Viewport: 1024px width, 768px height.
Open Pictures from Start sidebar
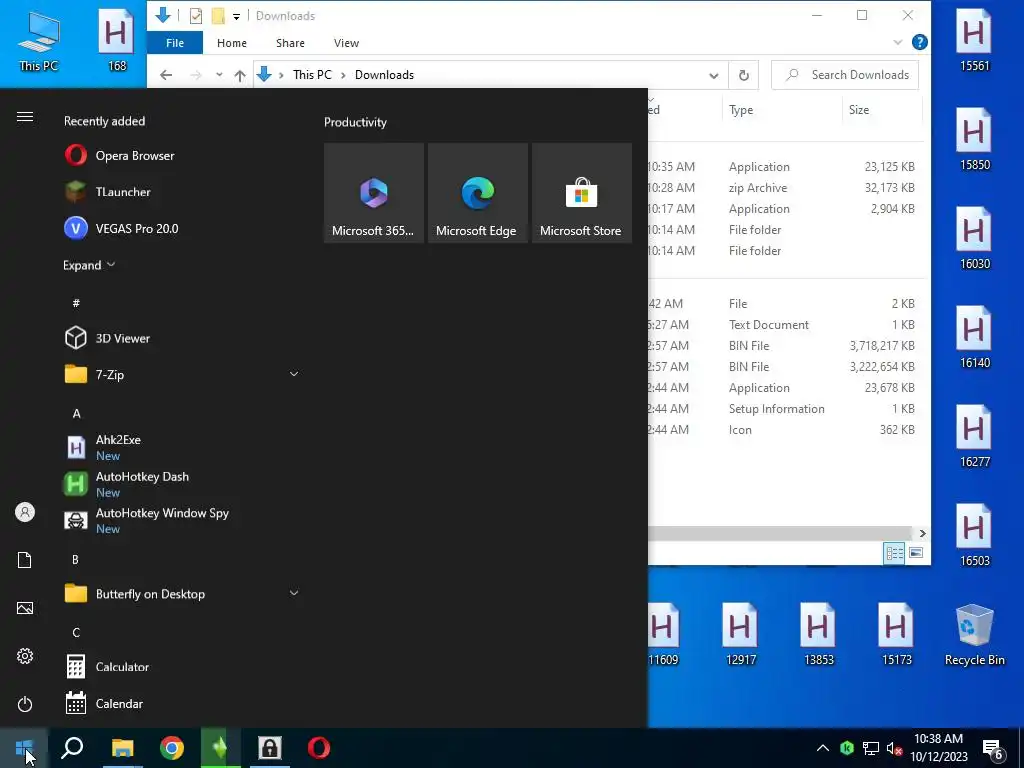pyautogui.click(x=25, y=608)
